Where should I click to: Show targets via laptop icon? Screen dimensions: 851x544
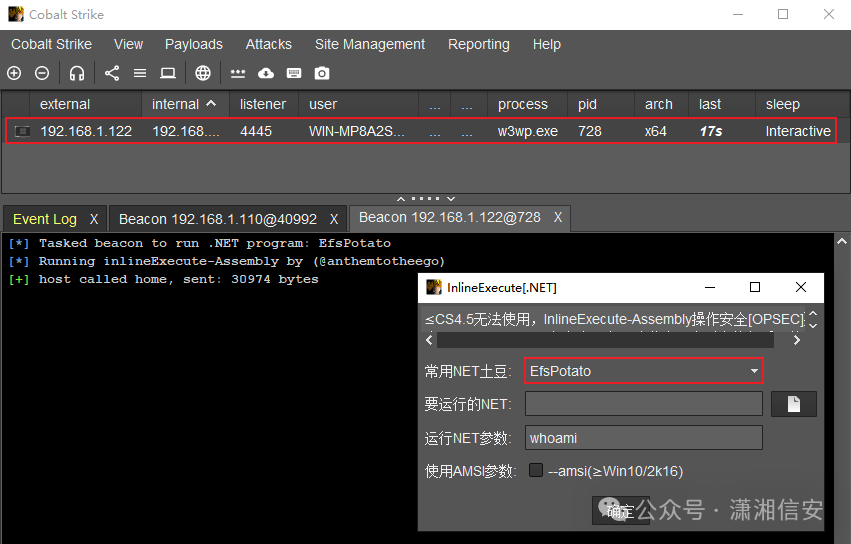pyautogui.click(x=168, y=73)
